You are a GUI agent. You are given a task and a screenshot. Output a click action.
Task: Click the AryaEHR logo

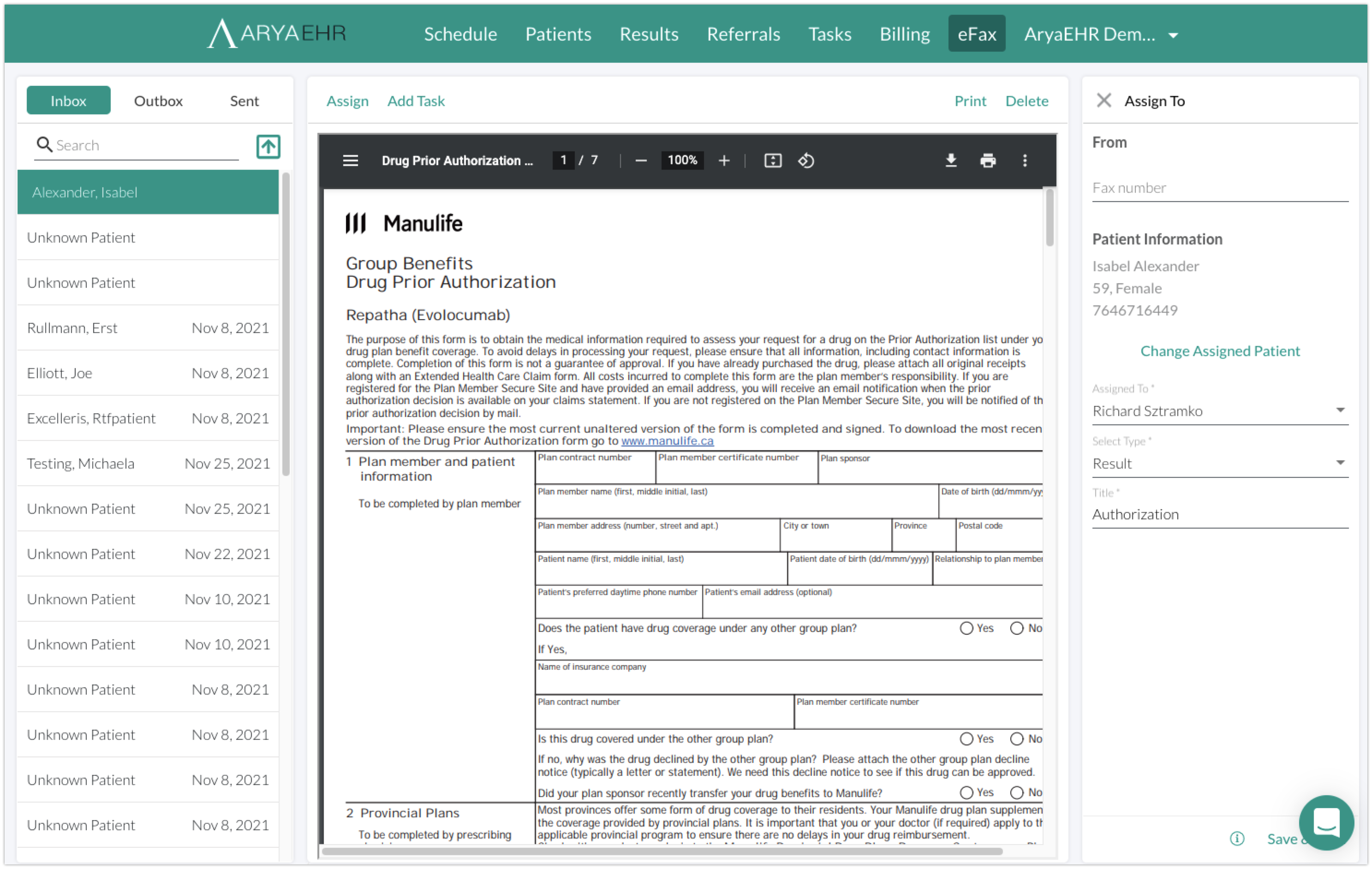276,33
